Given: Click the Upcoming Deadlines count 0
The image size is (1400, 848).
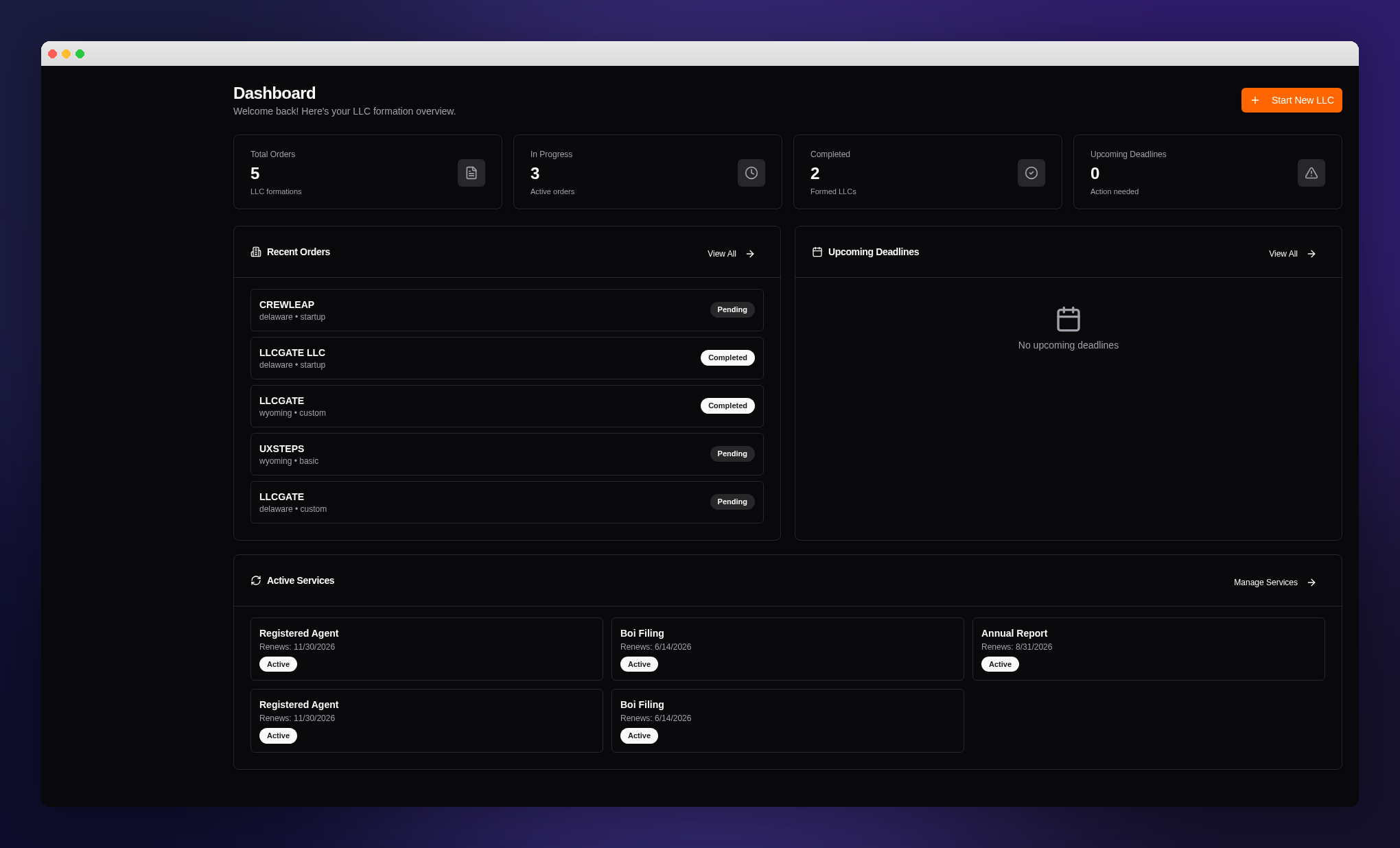Looking at the screenshot, I should click(1095, 174).
